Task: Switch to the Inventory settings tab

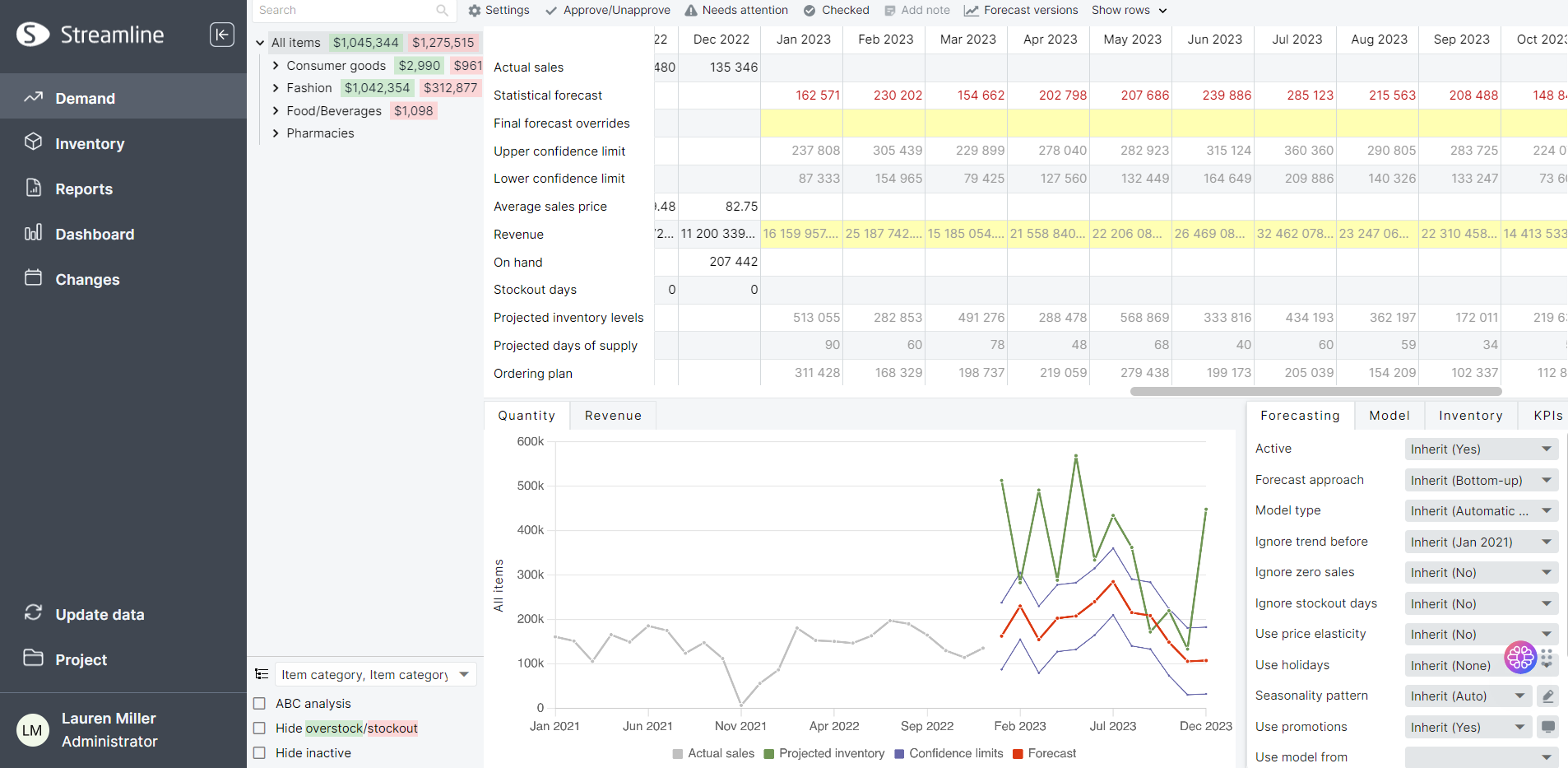Action: 1471,416
